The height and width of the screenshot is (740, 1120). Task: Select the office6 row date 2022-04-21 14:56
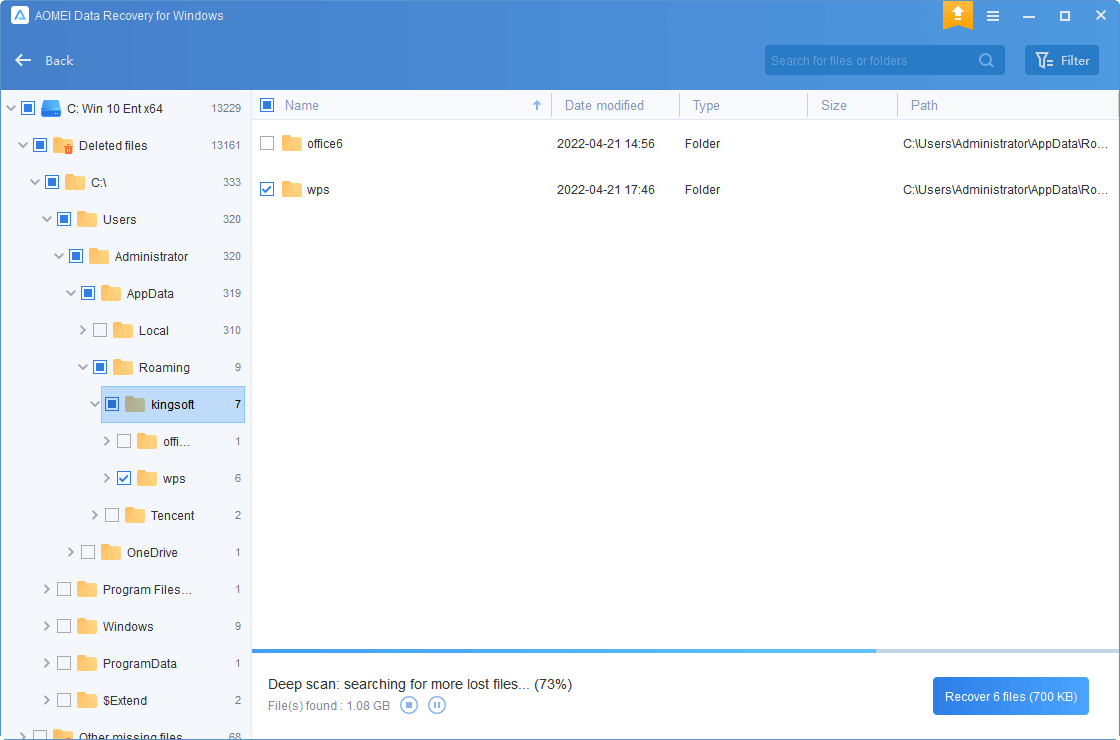pos(606,144)
